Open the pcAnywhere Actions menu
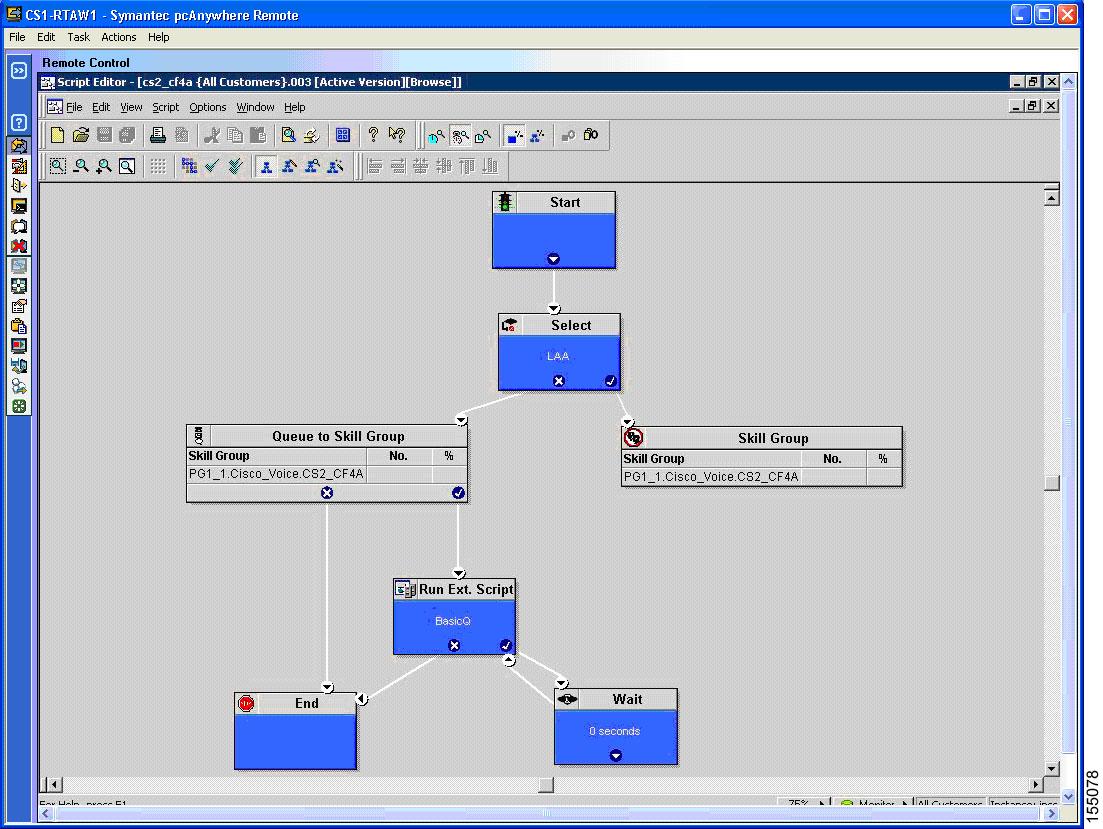Image resolution: width=1103 pixels, height=829 pixels. tap(118, 37)
